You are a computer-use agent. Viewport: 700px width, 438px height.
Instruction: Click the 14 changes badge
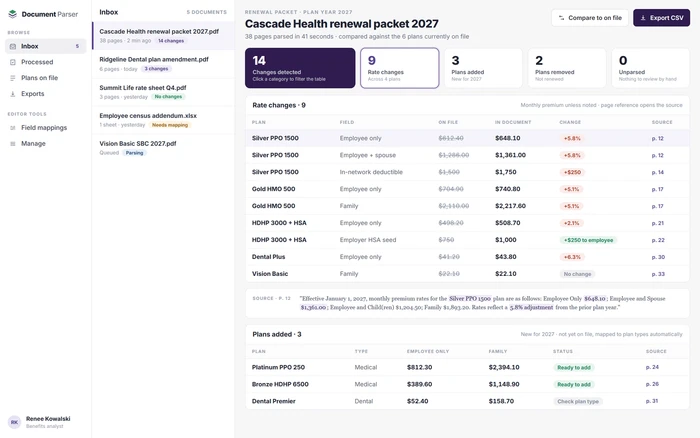coord(171,41)
